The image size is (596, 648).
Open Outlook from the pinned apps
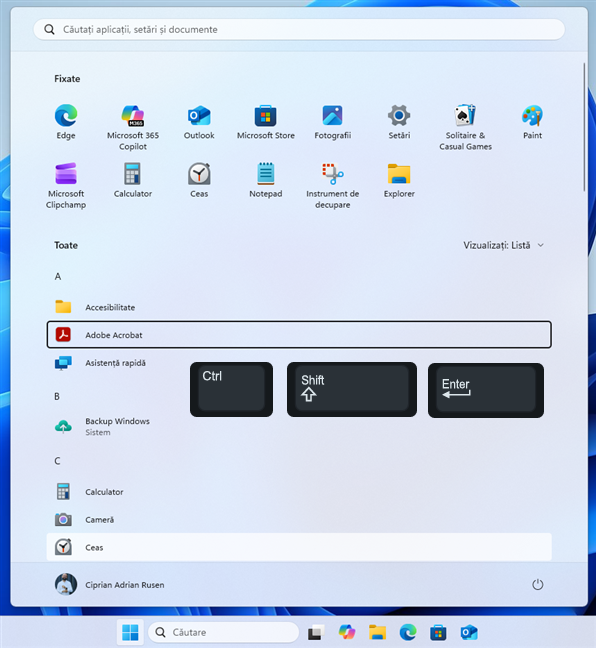point(199,122)
